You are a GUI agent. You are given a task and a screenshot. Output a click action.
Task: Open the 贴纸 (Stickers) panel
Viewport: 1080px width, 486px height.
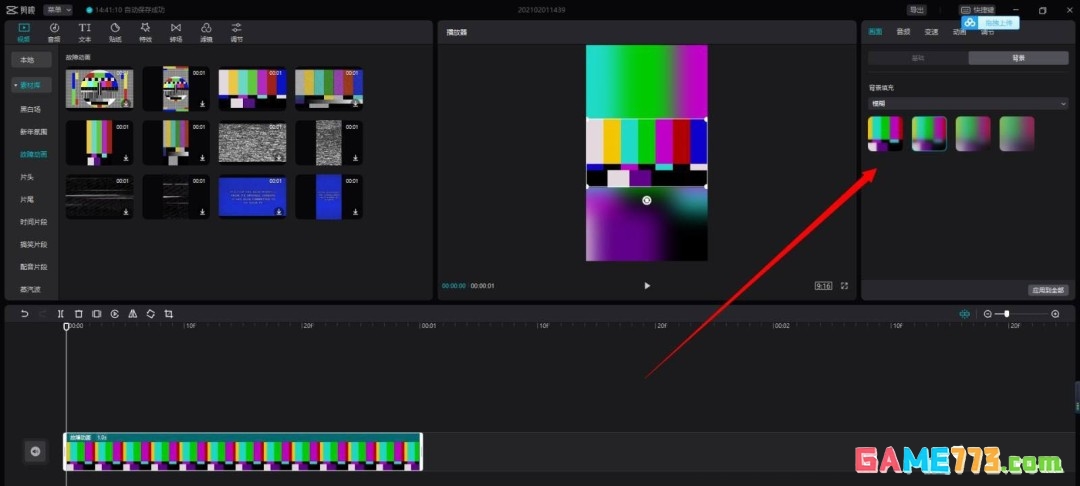tap(115, 31)
